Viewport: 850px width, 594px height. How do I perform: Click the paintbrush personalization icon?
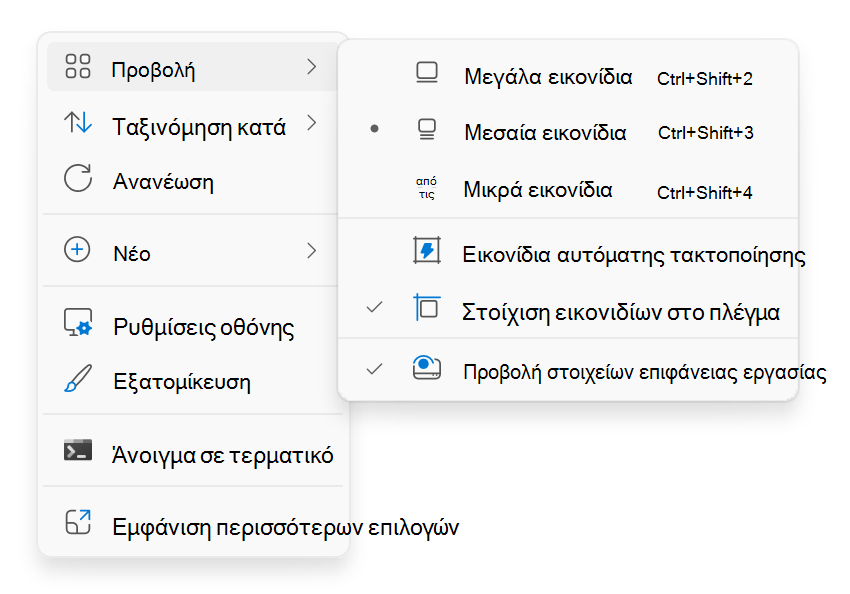pyautogui.click(x=78, y=378)
